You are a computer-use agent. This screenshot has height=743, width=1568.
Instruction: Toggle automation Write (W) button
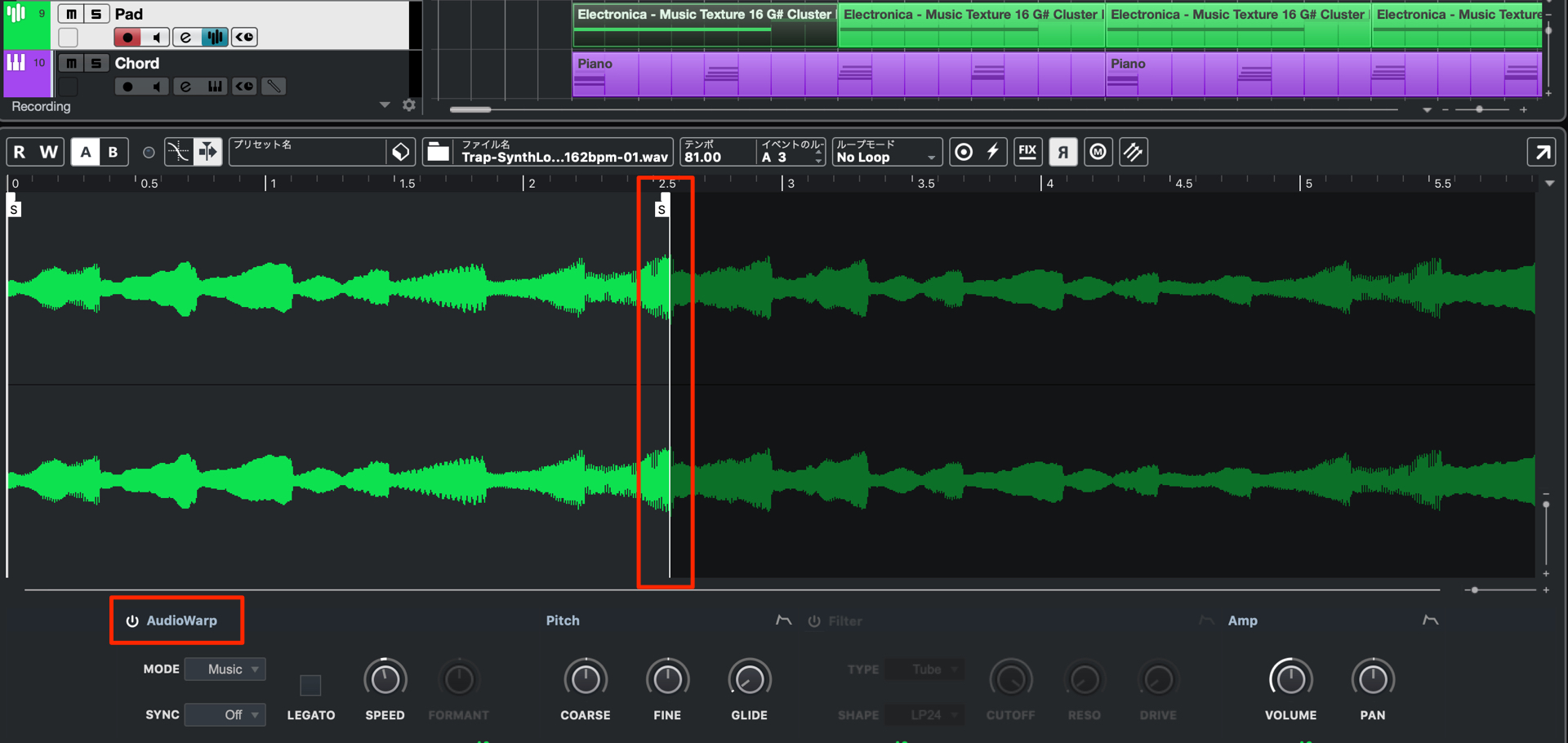point(49,152)
